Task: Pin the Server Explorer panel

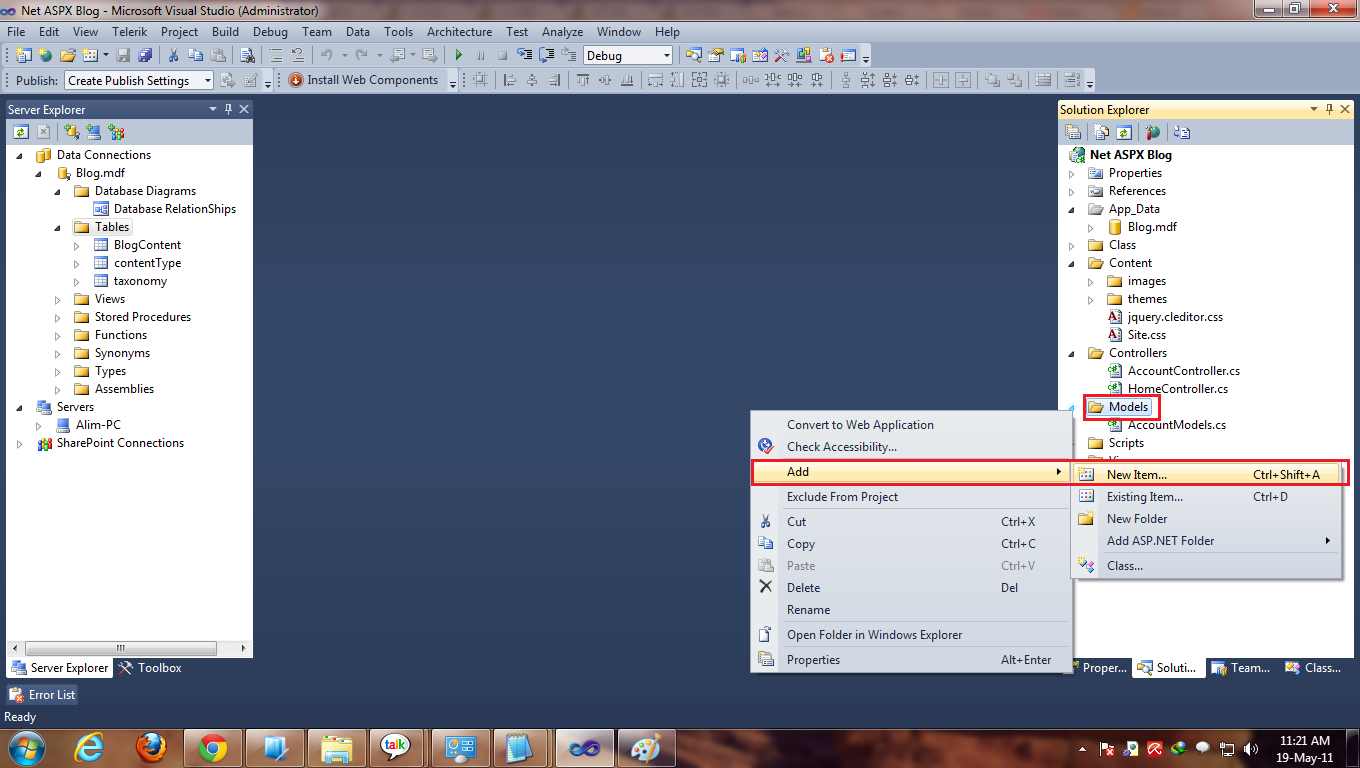Action: [228, 109]
